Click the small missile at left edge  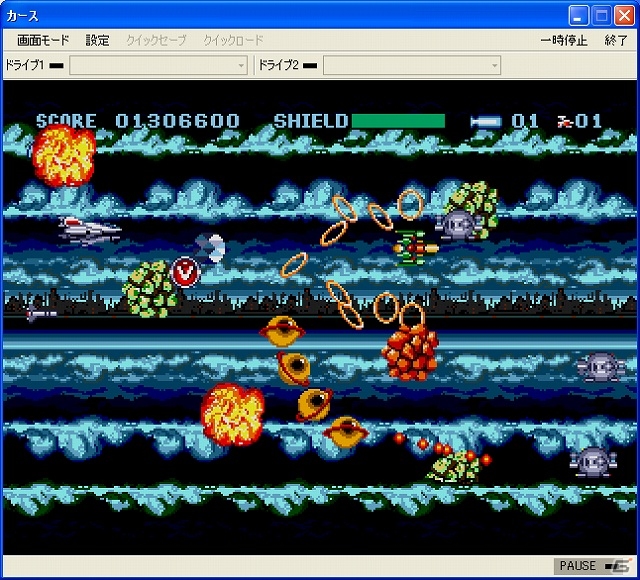click(x=41, y=313)
